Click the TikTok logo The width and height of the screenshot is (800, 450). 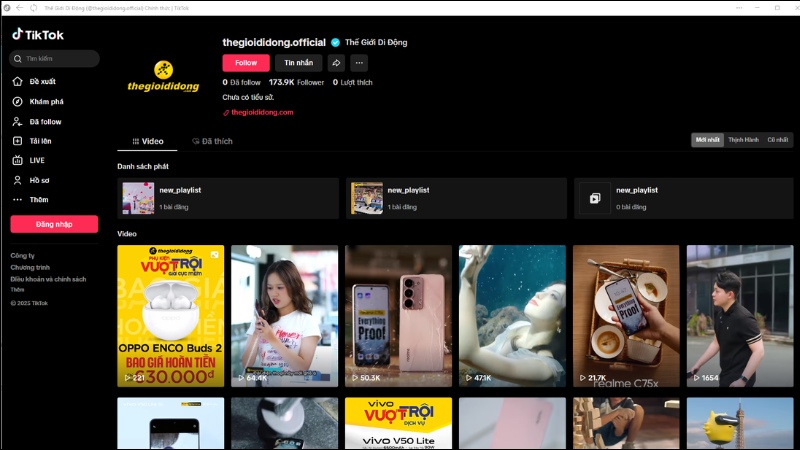pos(38,35)
